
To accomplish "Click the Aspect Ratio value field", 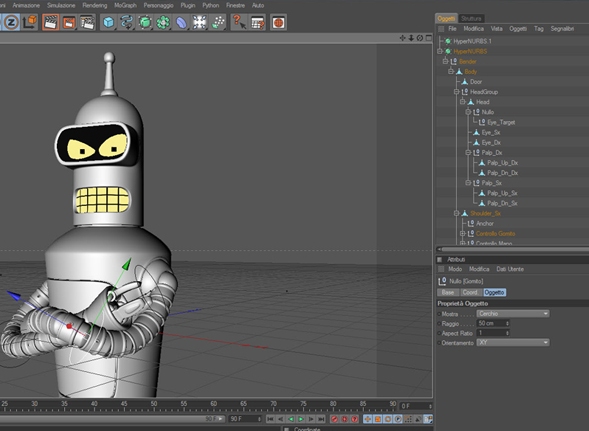I will (493, 333).
